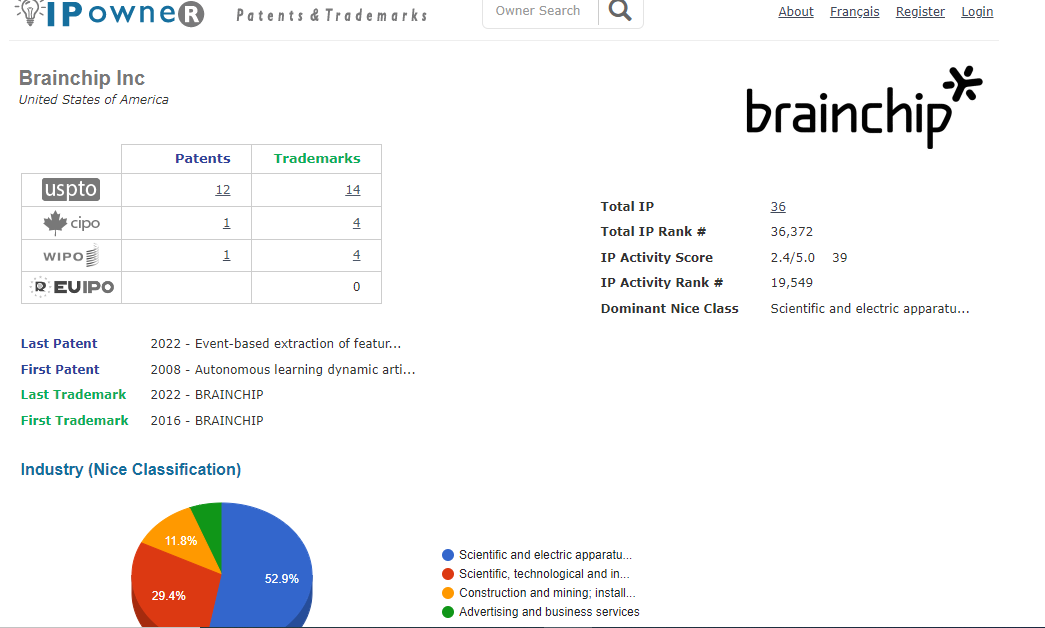
Task: Focus the Owner Search input field
Action: tap(540, 11)
